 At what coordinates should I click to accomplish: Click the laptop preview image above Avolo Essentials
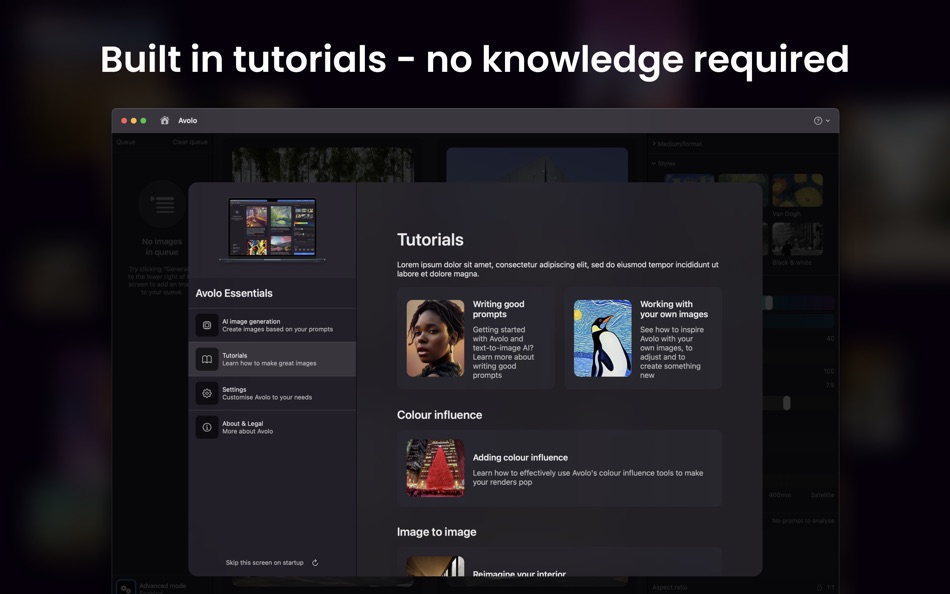(272, 230)
